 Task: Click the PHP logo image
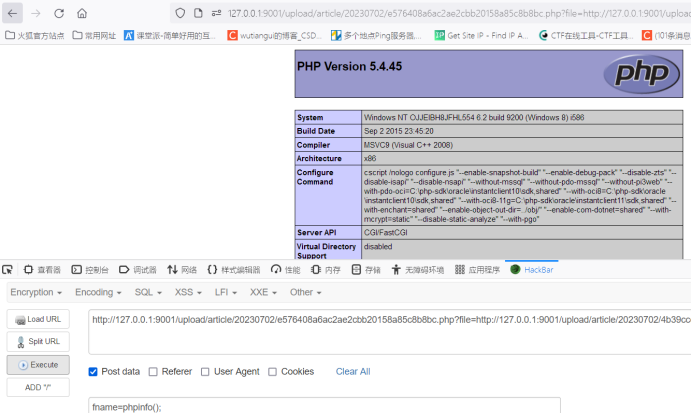click(x=641, y=74)
